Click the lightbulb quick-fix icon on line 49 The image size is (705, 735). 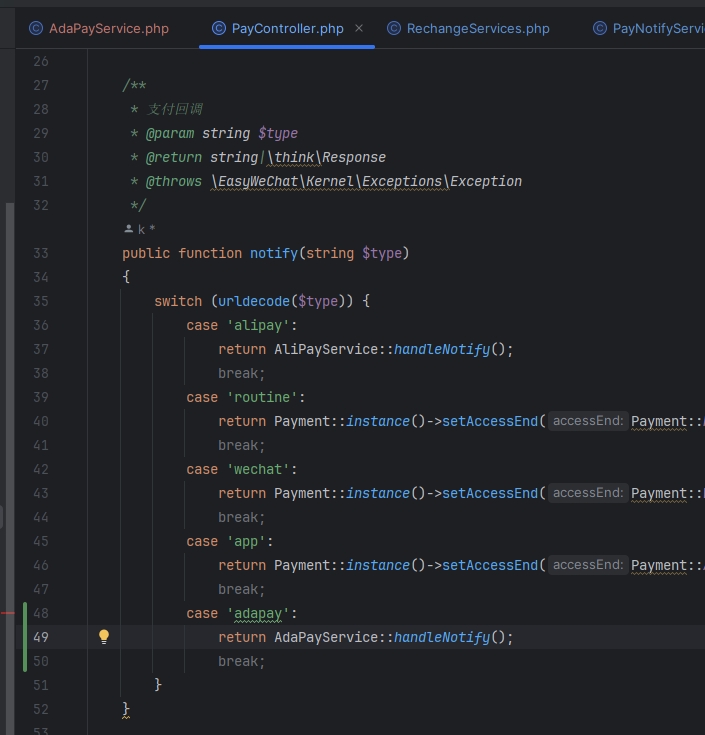(103, 637)
